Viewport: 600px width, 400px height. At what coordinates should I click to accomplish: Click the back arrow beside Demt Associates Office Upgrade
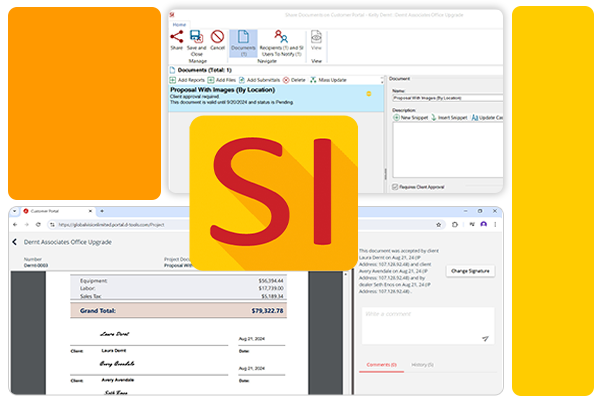click(x=15, y=242)
